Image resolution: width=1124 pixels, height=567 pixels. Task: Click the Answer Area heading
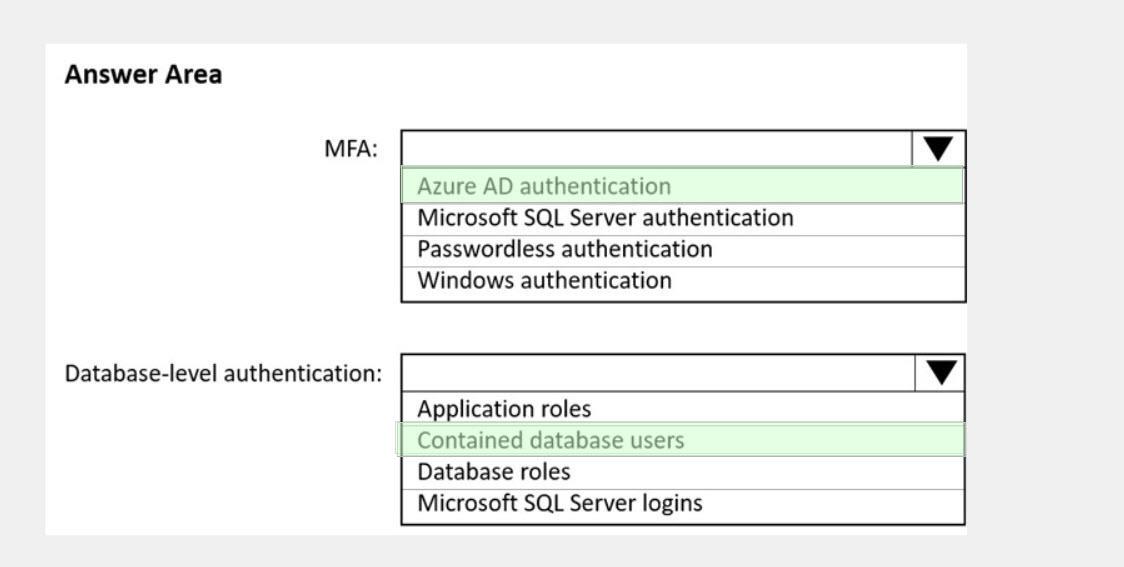pos(143,75)
